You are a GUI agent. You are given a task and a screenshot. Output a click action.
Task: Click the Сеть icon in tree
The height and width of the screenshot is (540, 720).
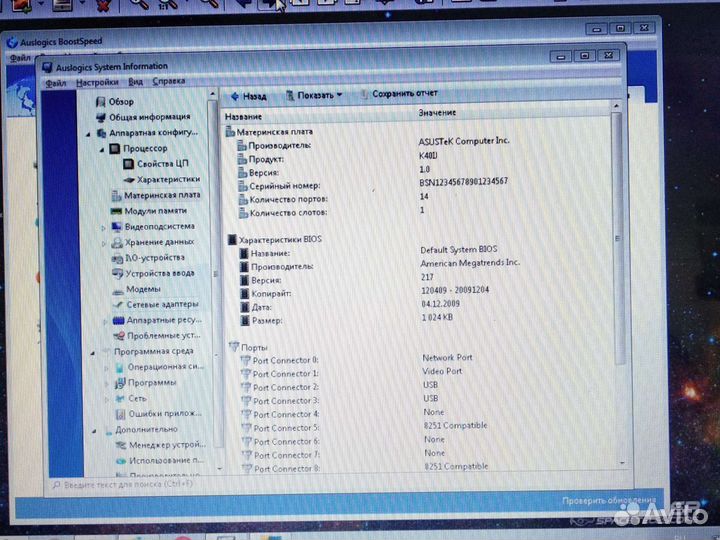(x=120, y=399)
